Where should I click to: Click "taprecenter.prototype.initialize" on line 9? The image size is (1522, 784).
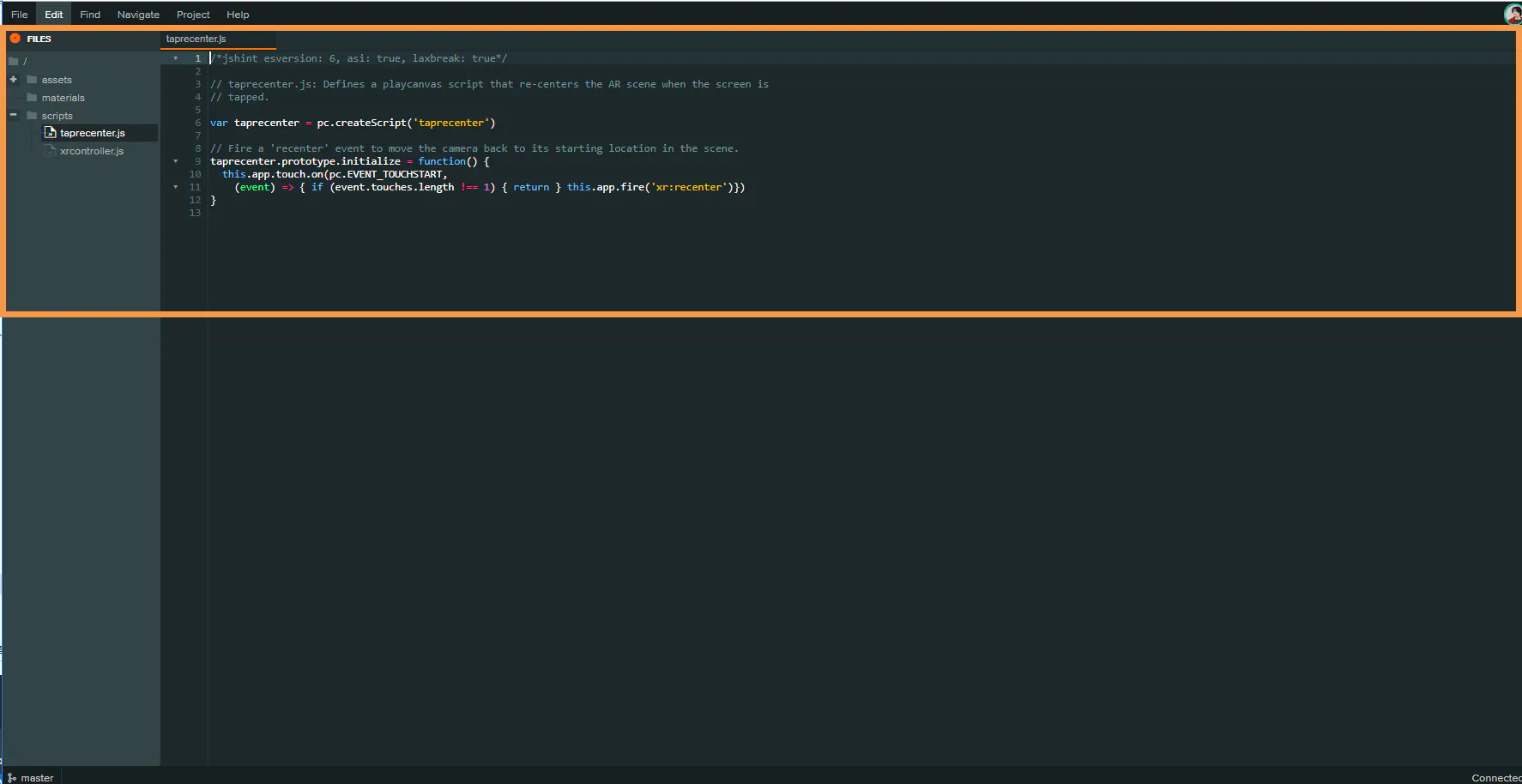305,161
